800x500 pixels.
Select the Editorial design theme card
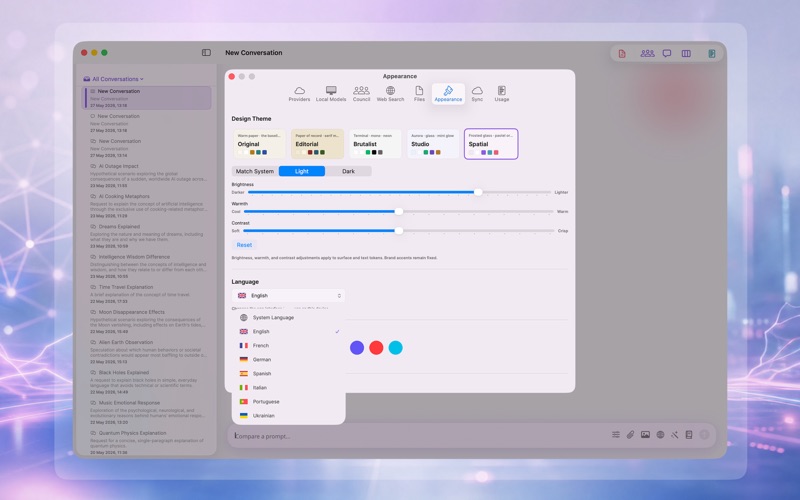coord(317,144)
